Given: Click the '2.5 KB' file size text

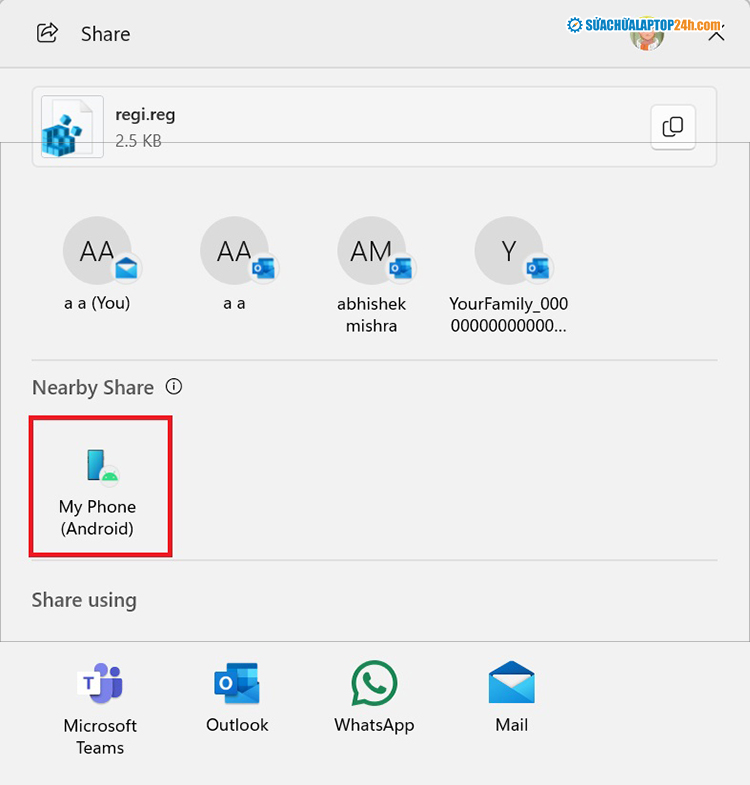Looking at the screenshot, I should click(x=138, y=141).
